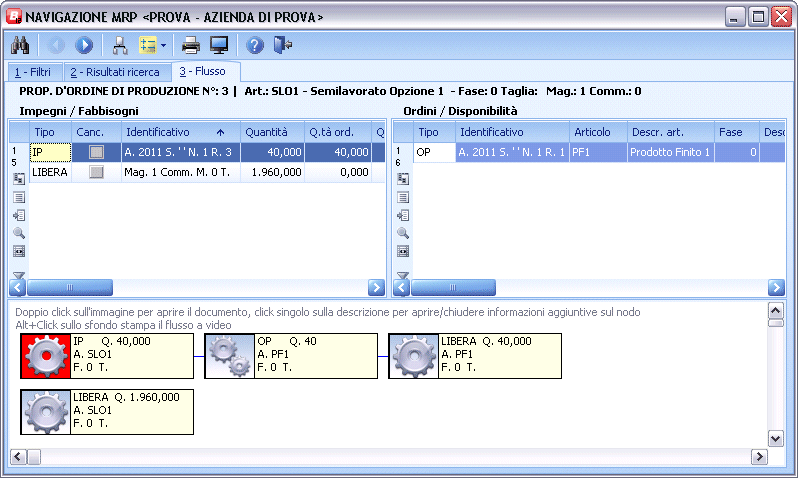Click the blue forward arrow button

coord(84,45)
